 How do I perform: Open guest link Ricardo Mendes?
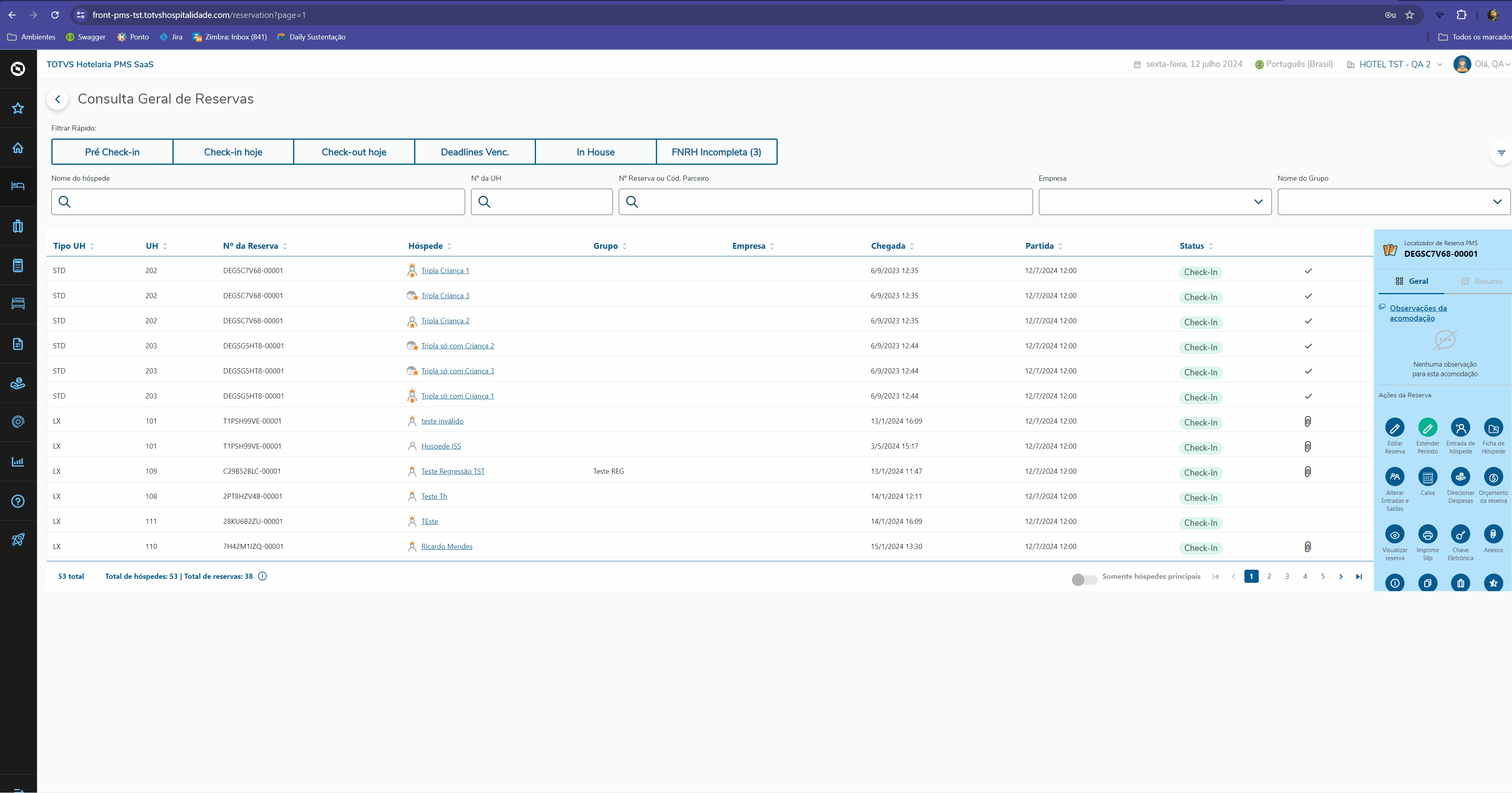click(446, 547)
